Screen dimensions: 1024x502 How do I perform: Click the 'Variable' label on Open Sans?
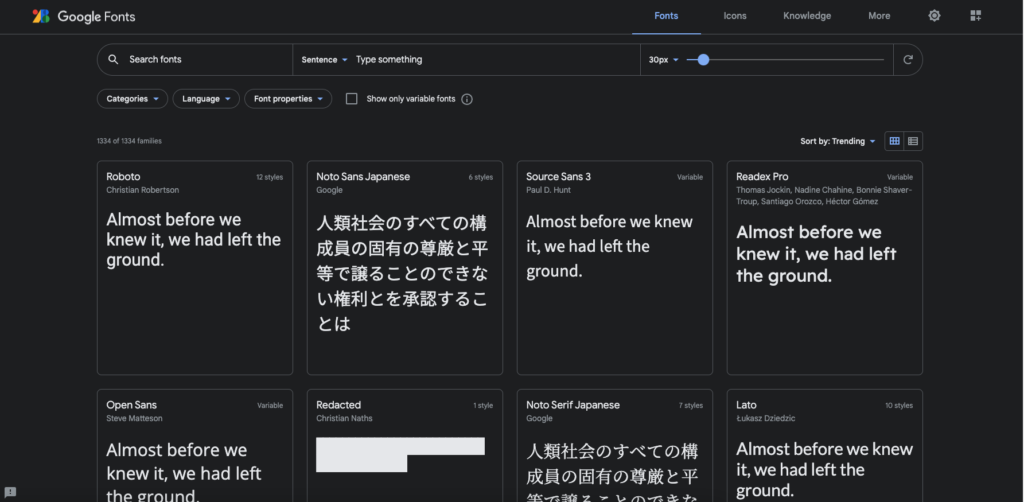click(270, 405)
